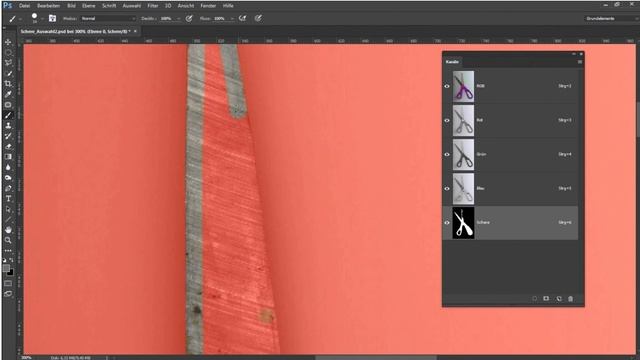Toggle the airbrush build-up icon
Viewport: 640px width, 360px height.
point(242,18)
